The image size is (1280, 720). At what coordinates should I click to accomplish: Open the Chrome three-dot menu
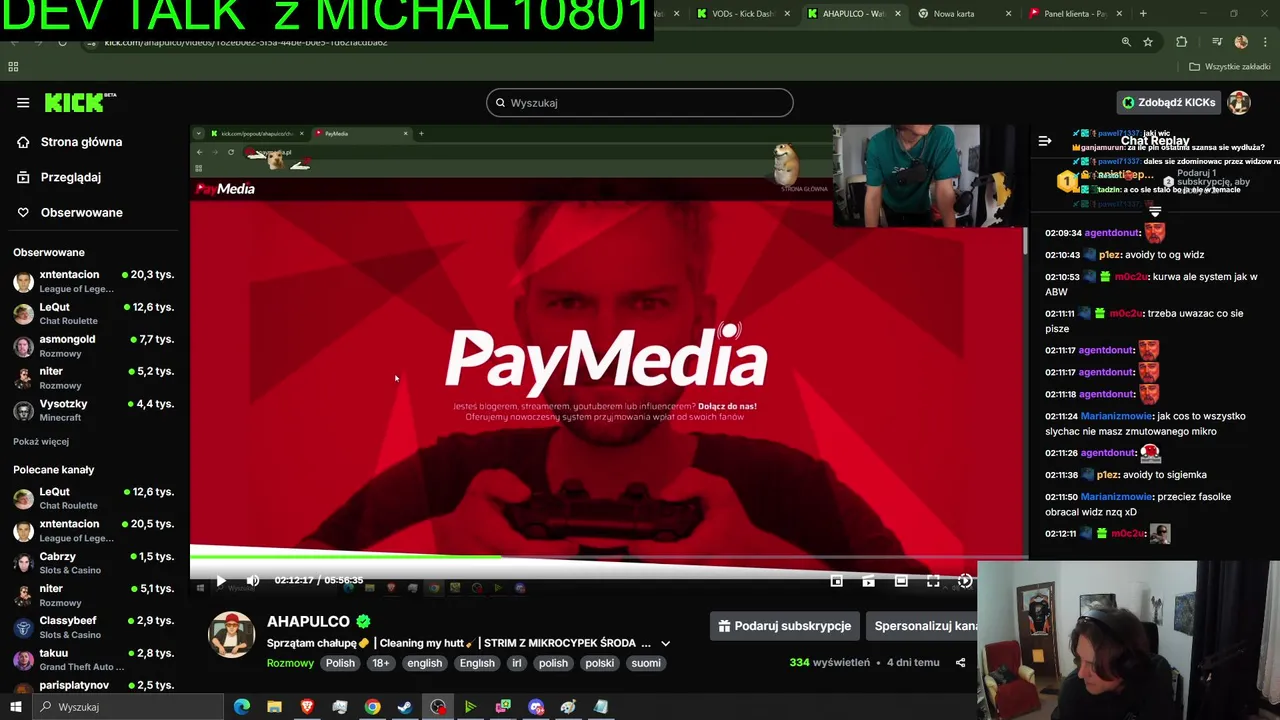tap(1266, 42)
